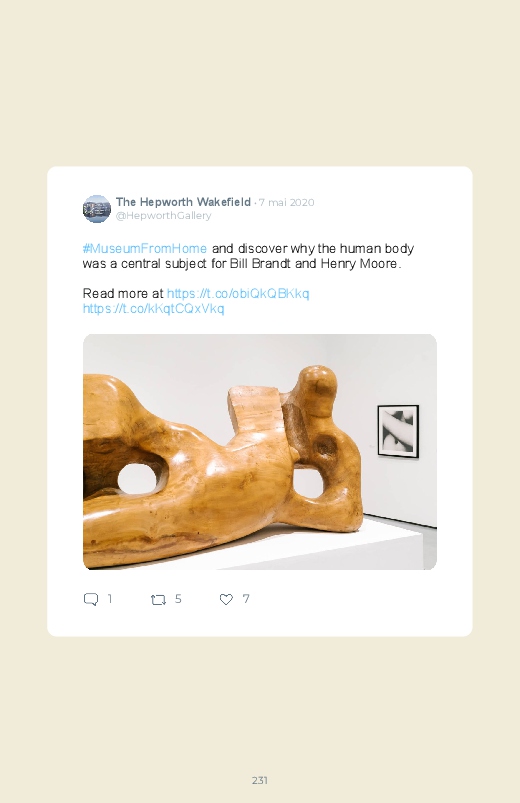Screen dimensions: 520x803
Task: Click the @HepworthGallery handle
Action: click(163, 216)
